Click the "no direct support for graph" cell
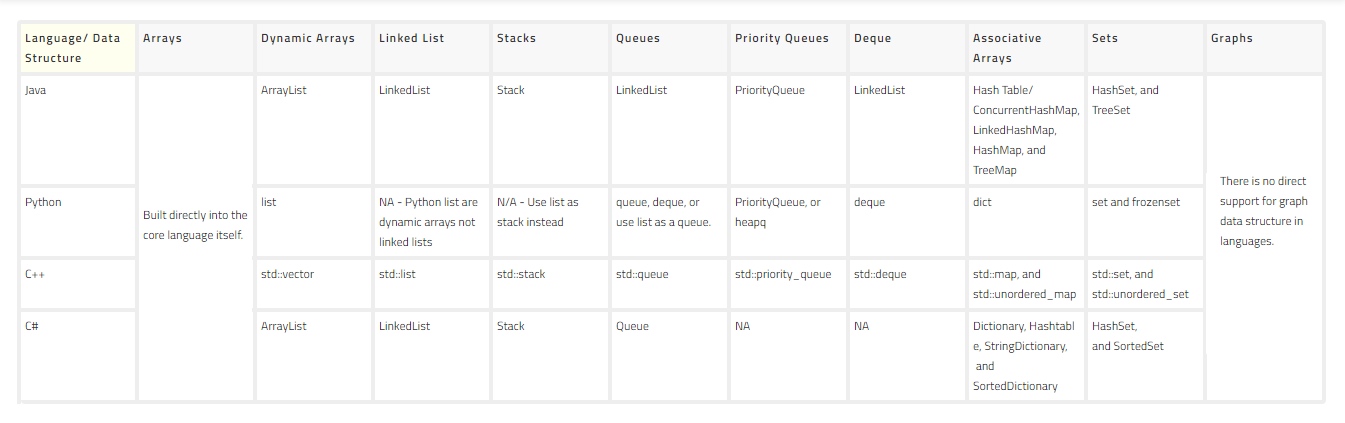 click(x=1263, y=211)
